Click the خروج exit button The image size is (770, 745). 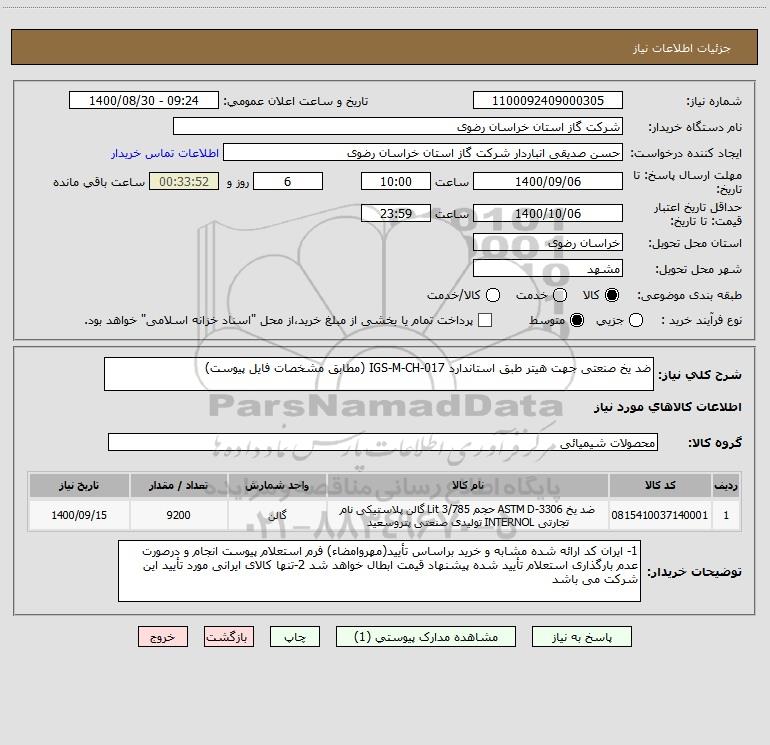click(x=163, y=637)
